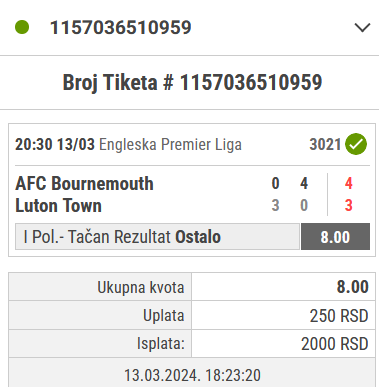The image size is (379, 387).
Task: Click the Engleska Premier Liga league label
Action: 170,145
